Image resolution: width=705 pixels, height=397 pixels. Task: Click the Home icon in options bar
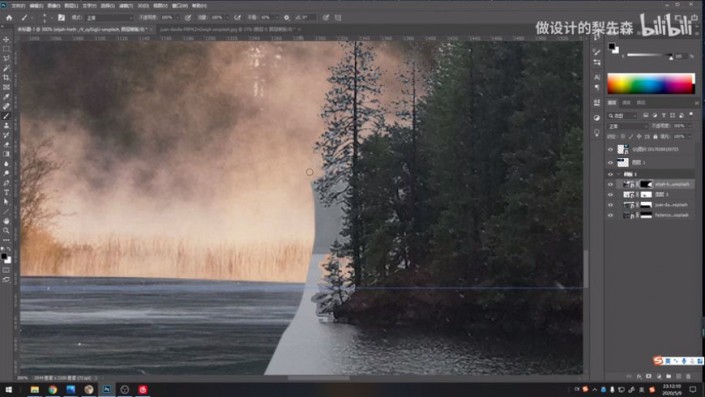click(9, 18)
